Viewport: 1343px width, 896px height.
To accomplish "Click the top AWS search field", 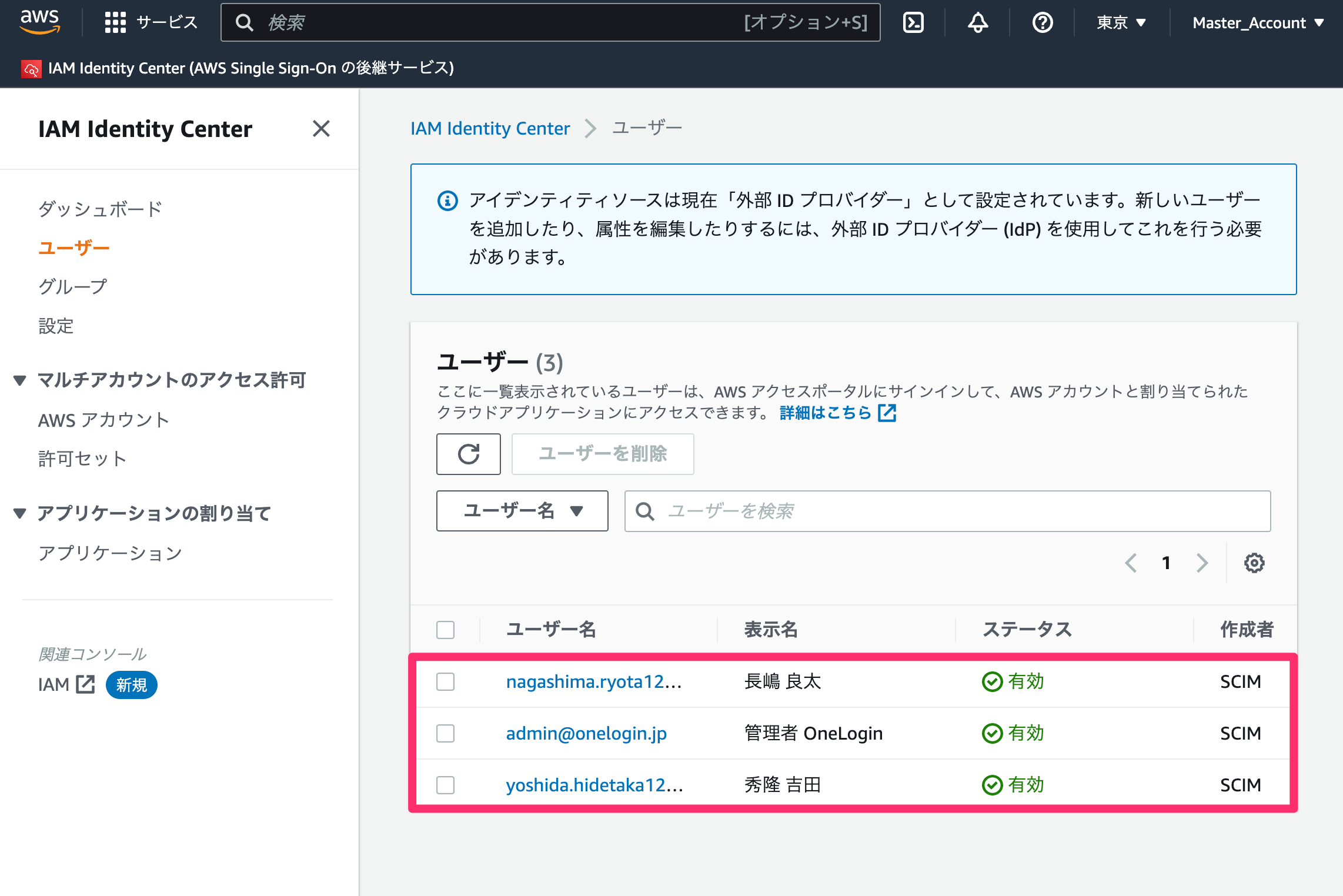I will [550, 22].
